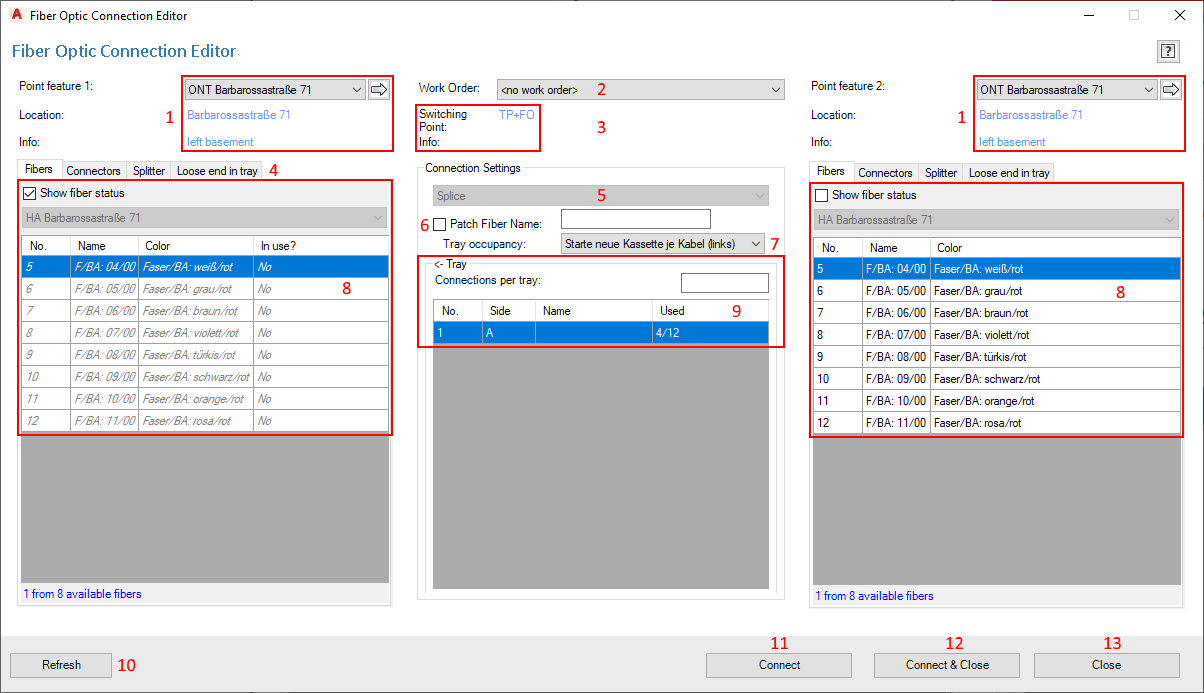Close the window with title bar X

click(1180, 15)
